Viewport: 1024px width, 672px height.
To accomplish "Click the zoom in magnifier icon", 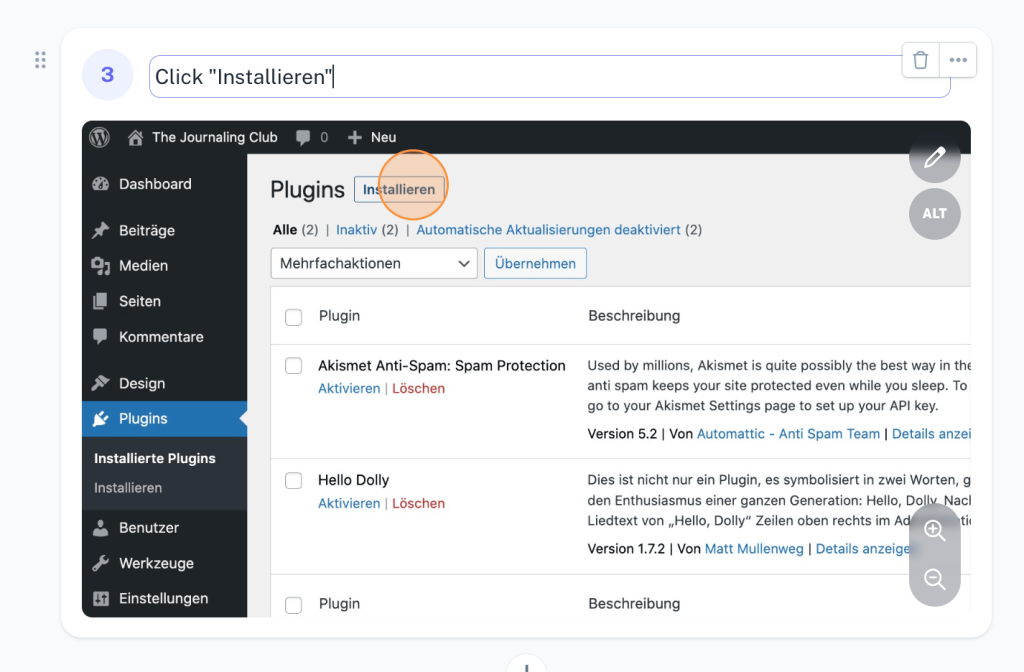I will (934, 531).
